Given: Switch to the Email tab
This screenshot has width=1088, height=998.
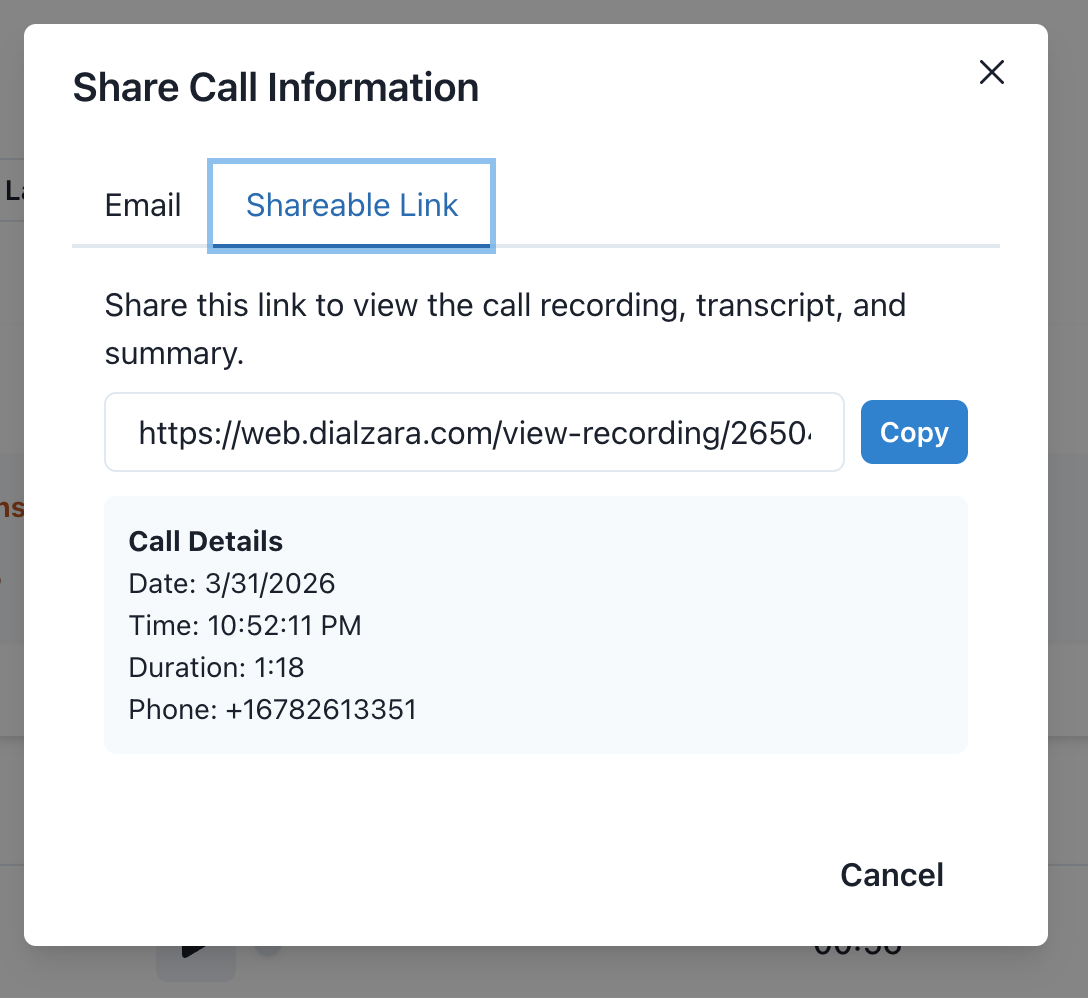Looking at the screenshot, I should pyautogui.click(x=142, y=205).
